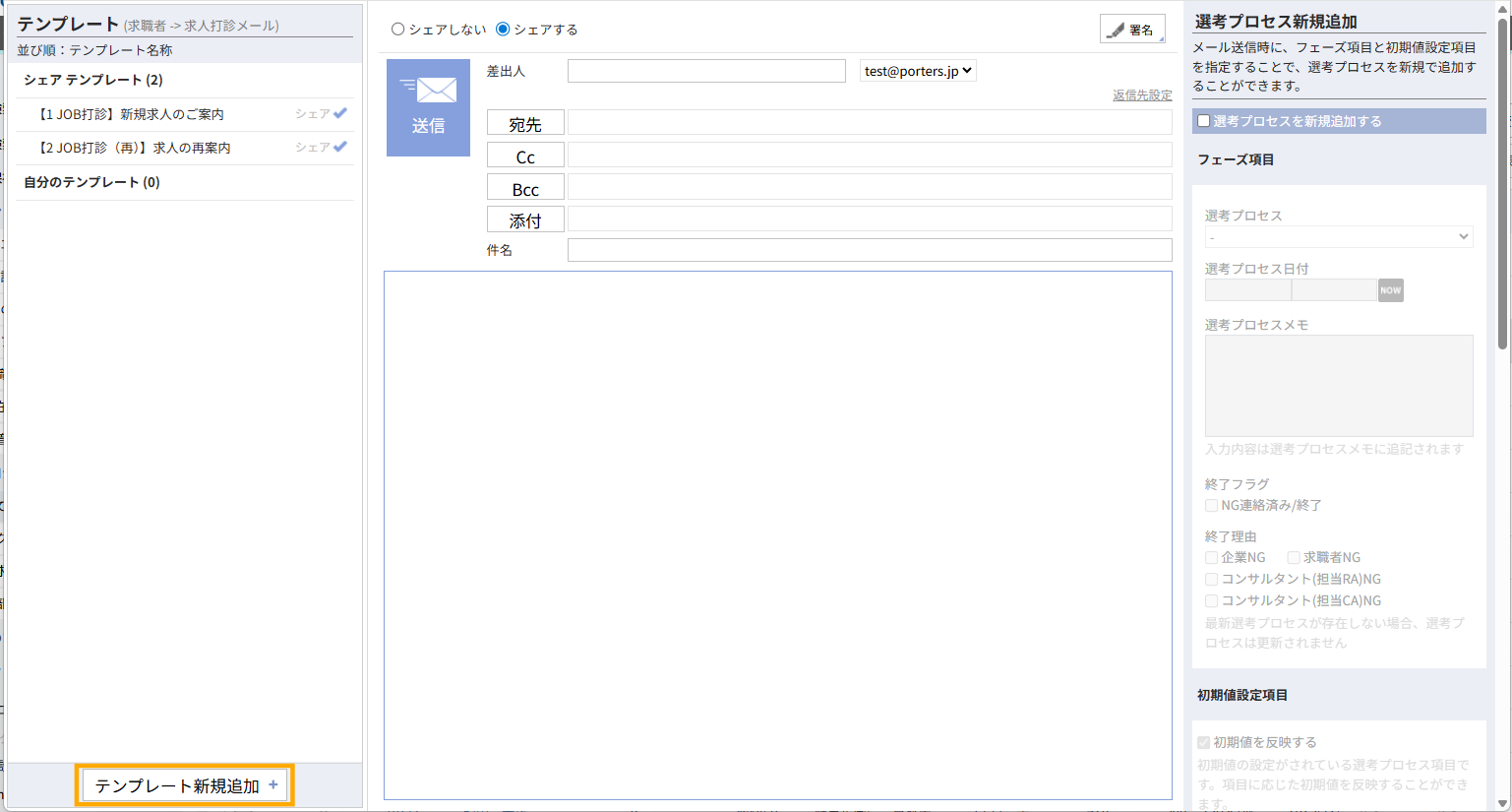This screenshot has width=1512, height=812.
Task: Click share checkmark on 求人の再案内 template
Action: point(340,147)
